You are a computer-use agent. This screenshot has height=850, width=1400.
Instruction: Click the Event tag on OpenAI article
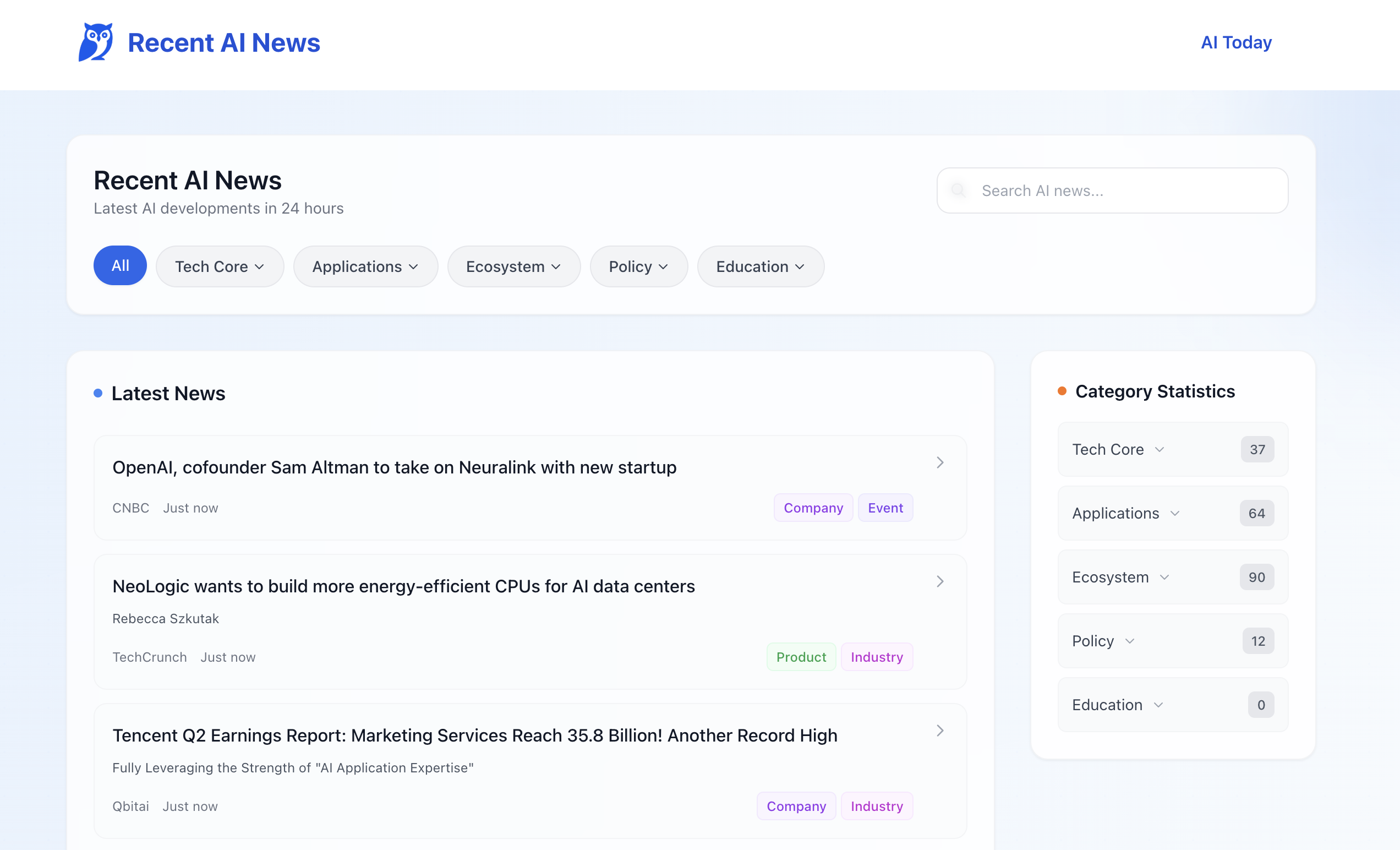coord(885,508)
